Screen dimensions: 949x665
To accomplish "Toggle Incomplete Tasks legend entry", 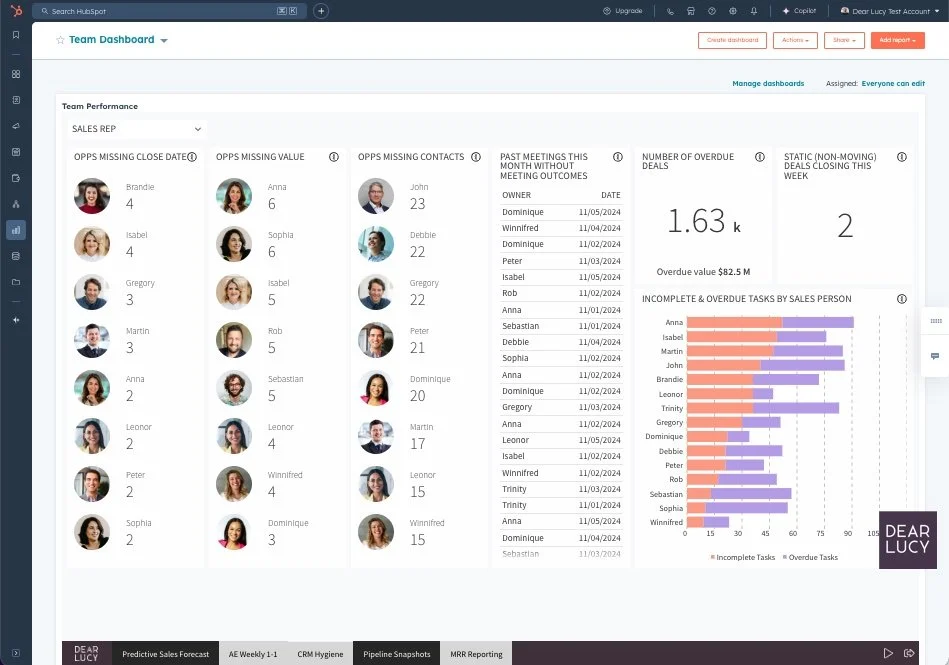I will point(743,557).
